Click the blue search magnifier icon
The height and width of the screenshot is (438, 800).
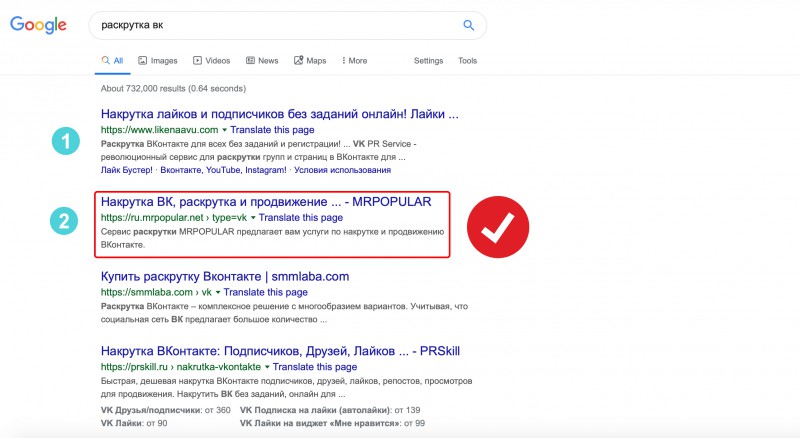pos(469,25)
